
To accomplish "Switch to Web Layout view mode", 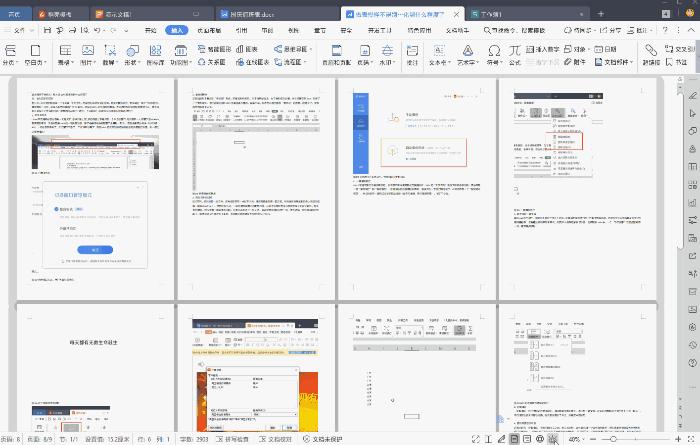I will click(x=540, y=439).
